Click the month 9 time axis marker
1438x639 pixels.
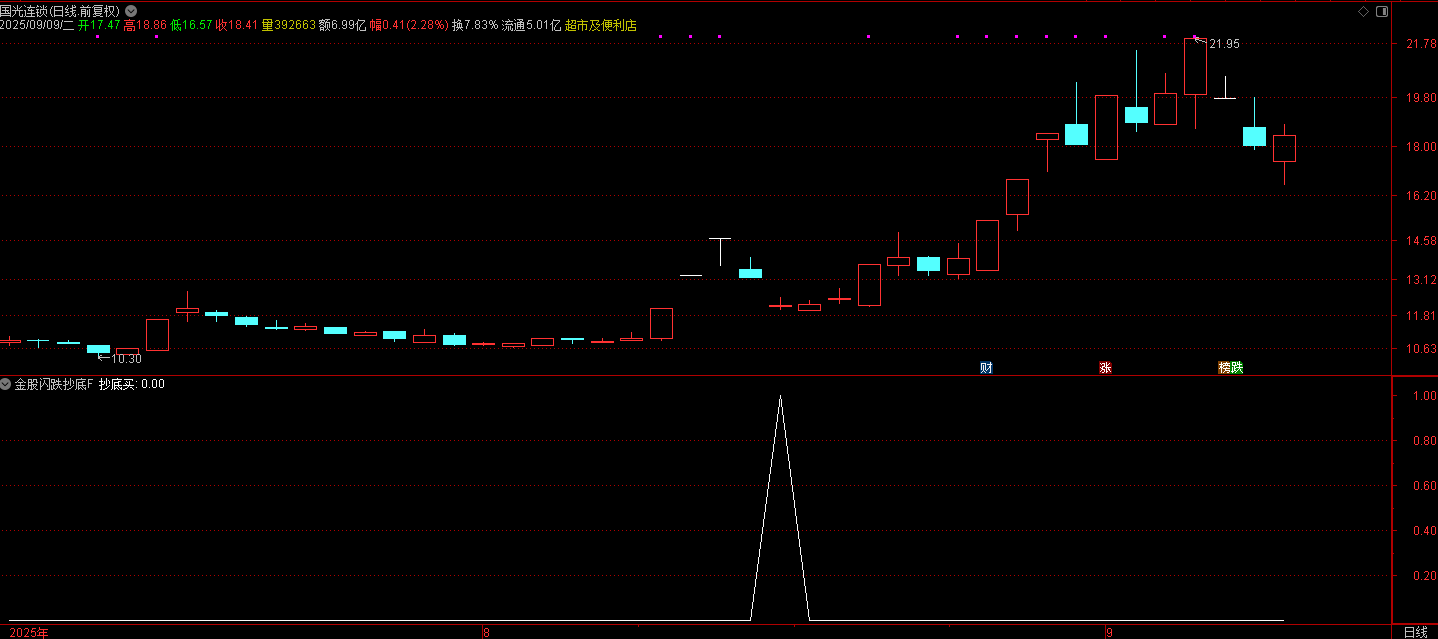coord(1108,632)
